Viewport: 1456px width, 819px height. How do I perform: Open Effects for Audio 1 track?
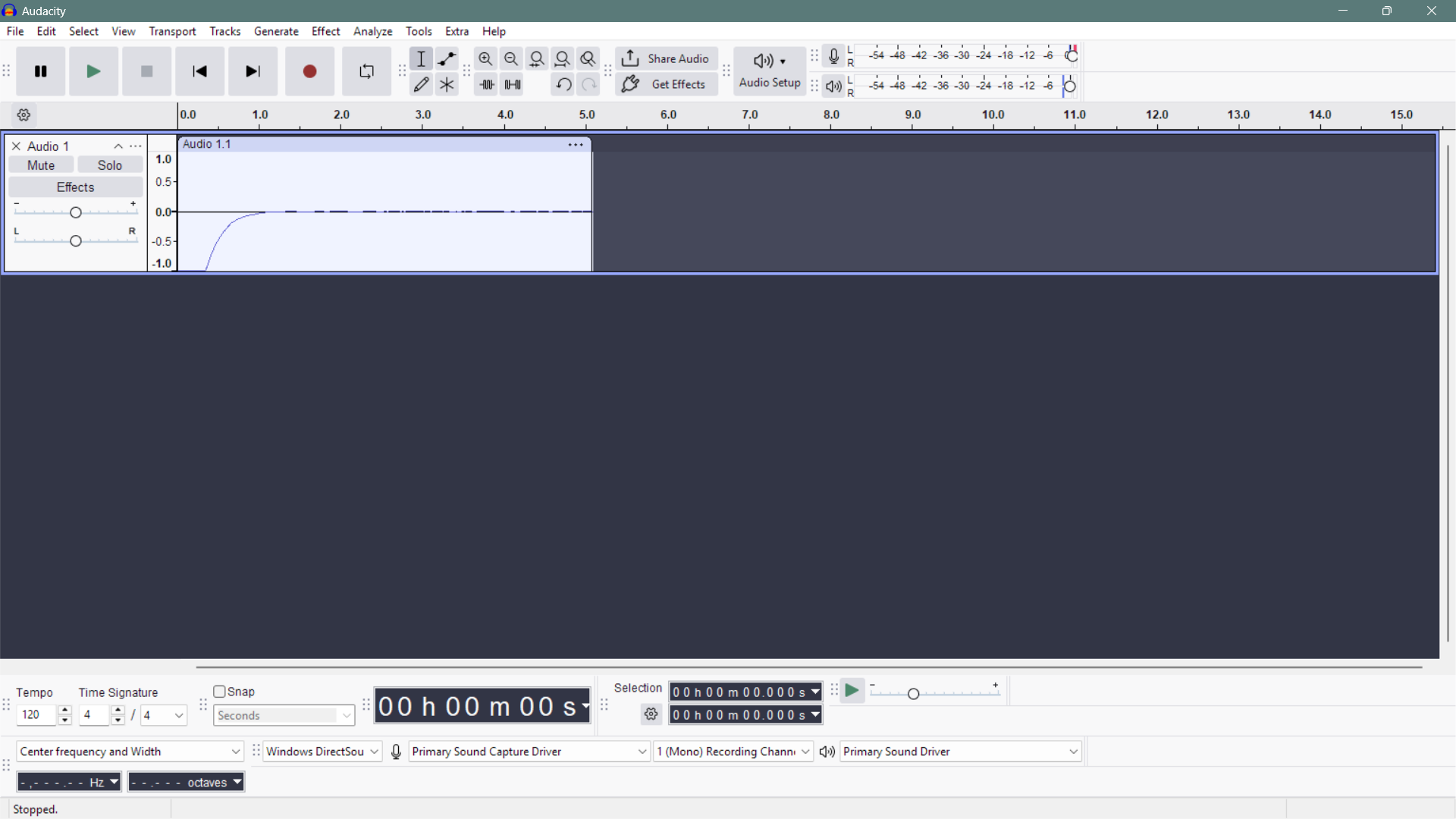[x=75, y=187]
